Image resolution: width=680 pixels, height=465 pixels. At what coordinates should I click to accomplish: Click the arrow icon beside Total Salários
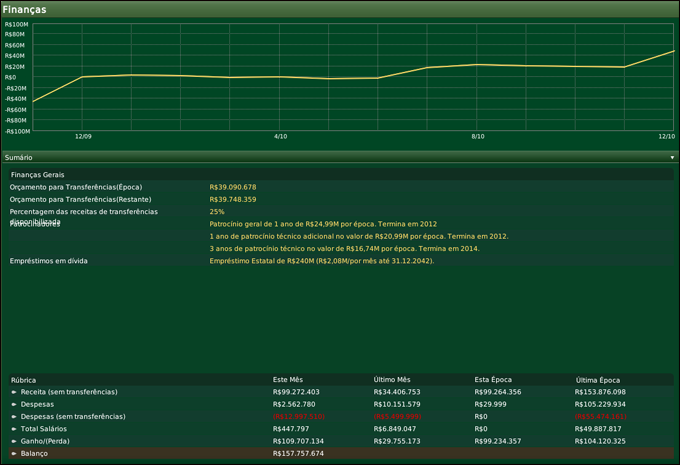click(x=14, y=428)
